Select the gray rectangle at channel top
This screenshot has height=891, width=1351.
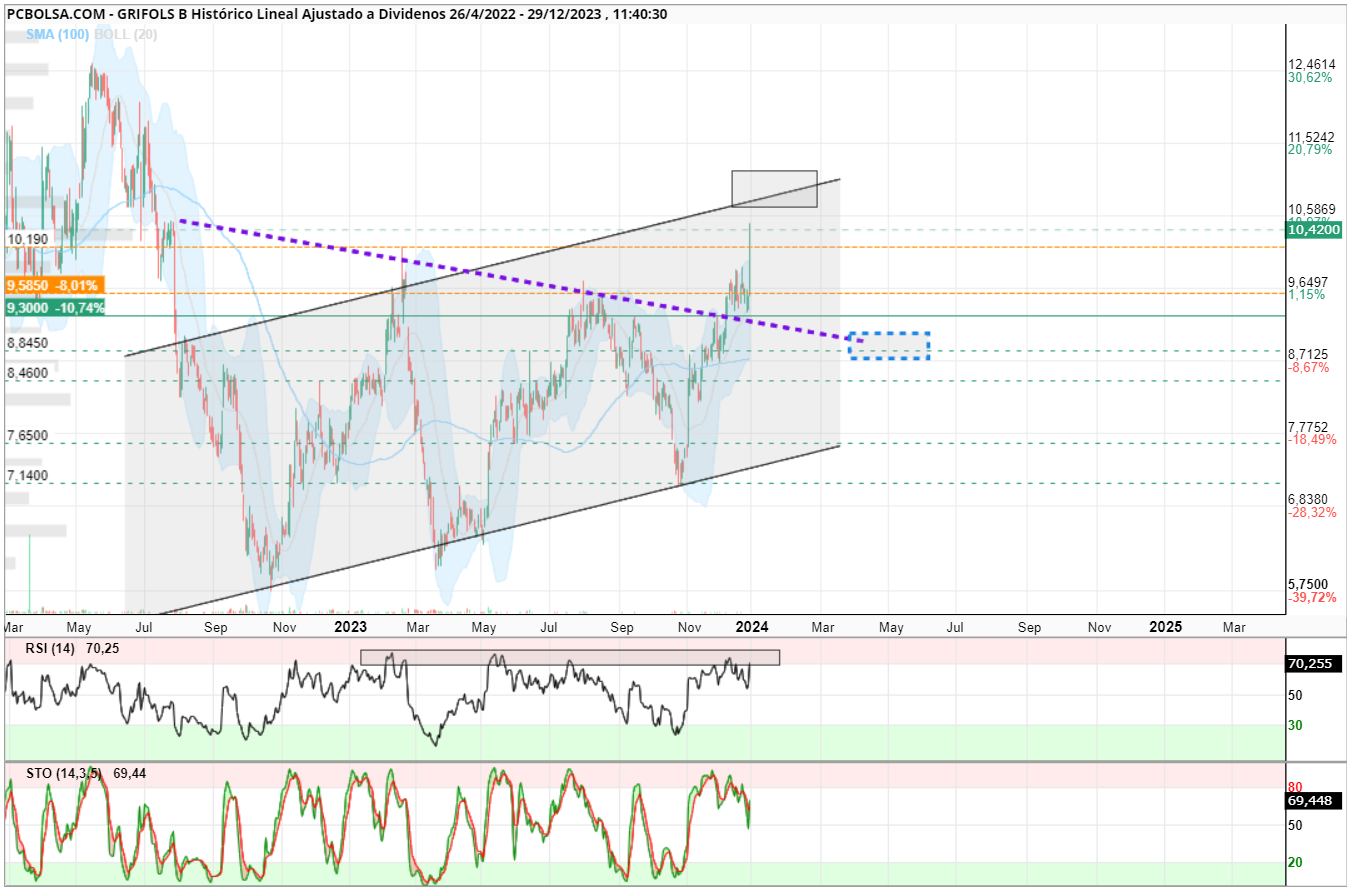tap(774, 189)
